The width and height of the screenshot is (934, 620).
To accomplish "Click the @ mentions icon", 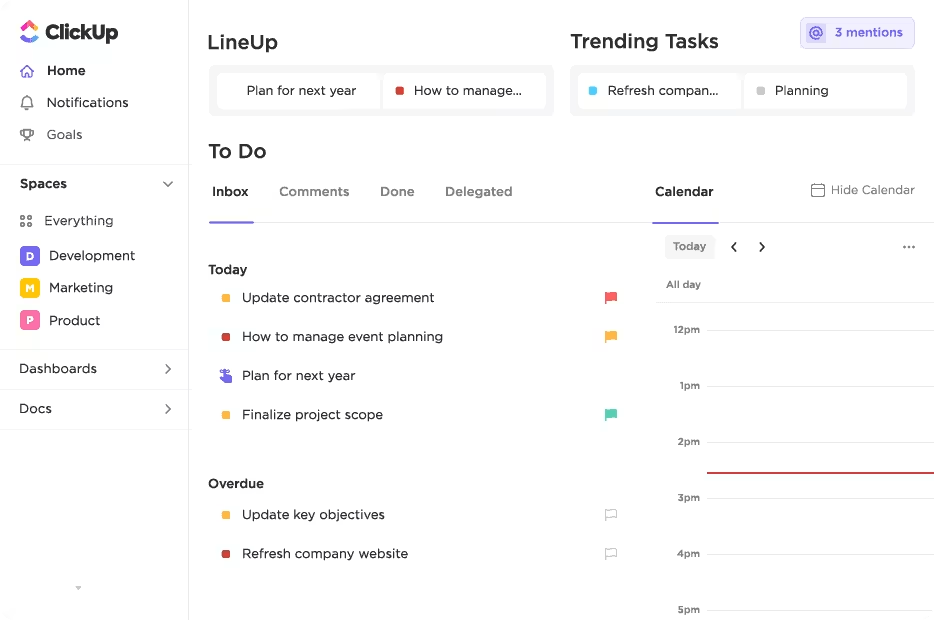I will [816, 33].
